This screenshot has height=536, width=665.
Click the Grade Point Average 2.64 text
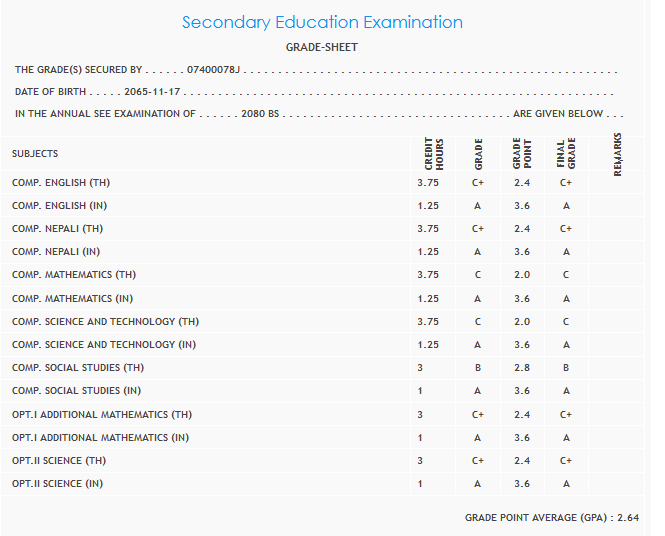[x=551, y=518]
